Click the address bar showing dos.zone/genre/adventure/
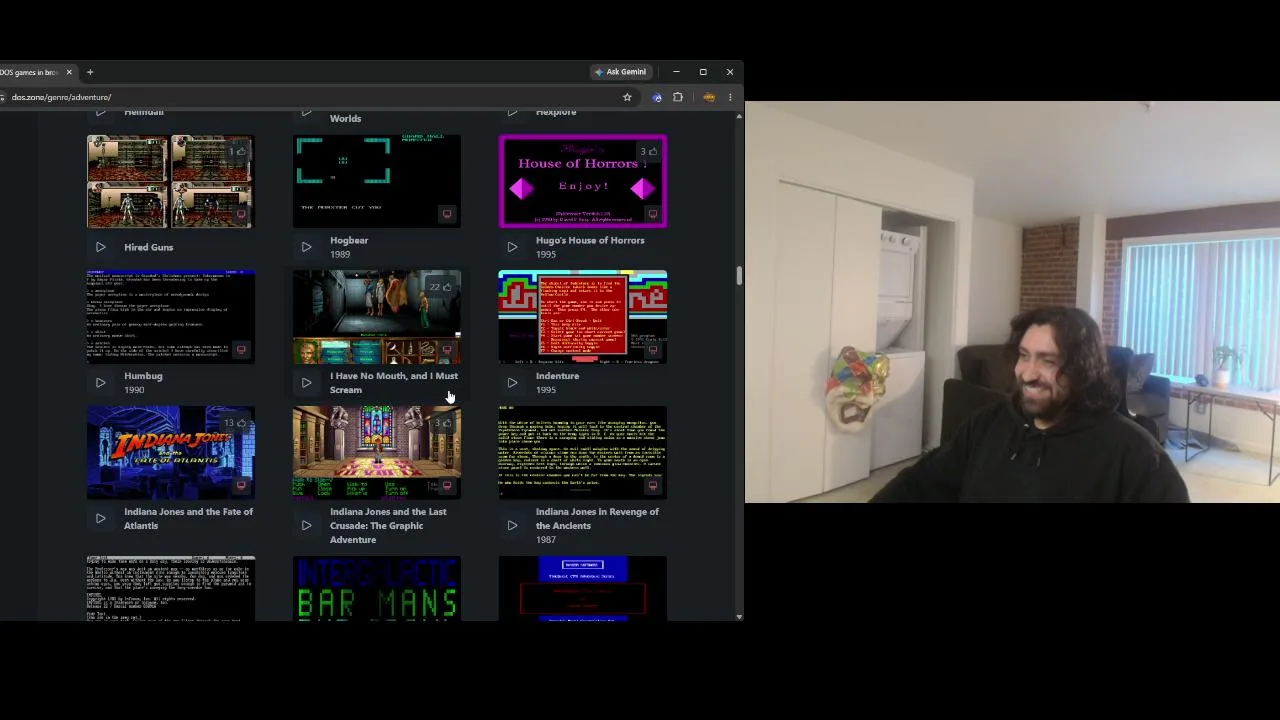Viewport: 1280px width, 720px height. tap(310, 97)
